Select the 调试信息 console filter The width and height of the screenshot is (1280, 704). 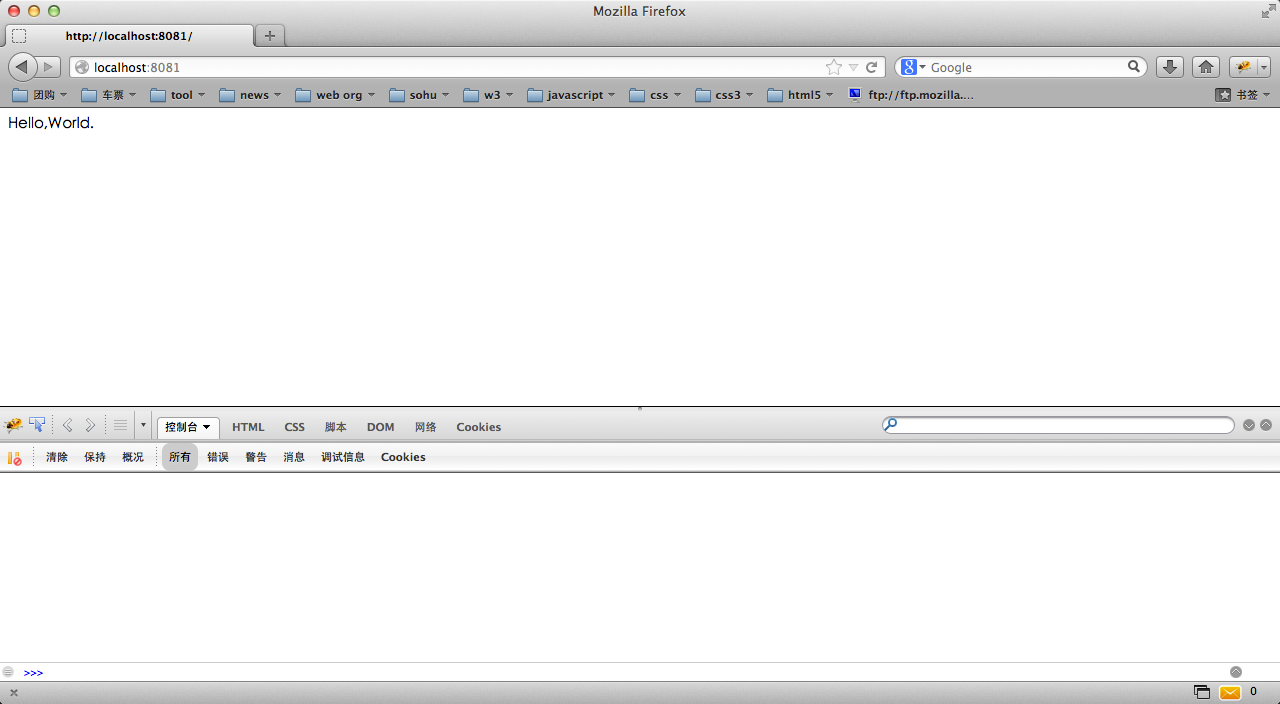click(343, 457)
